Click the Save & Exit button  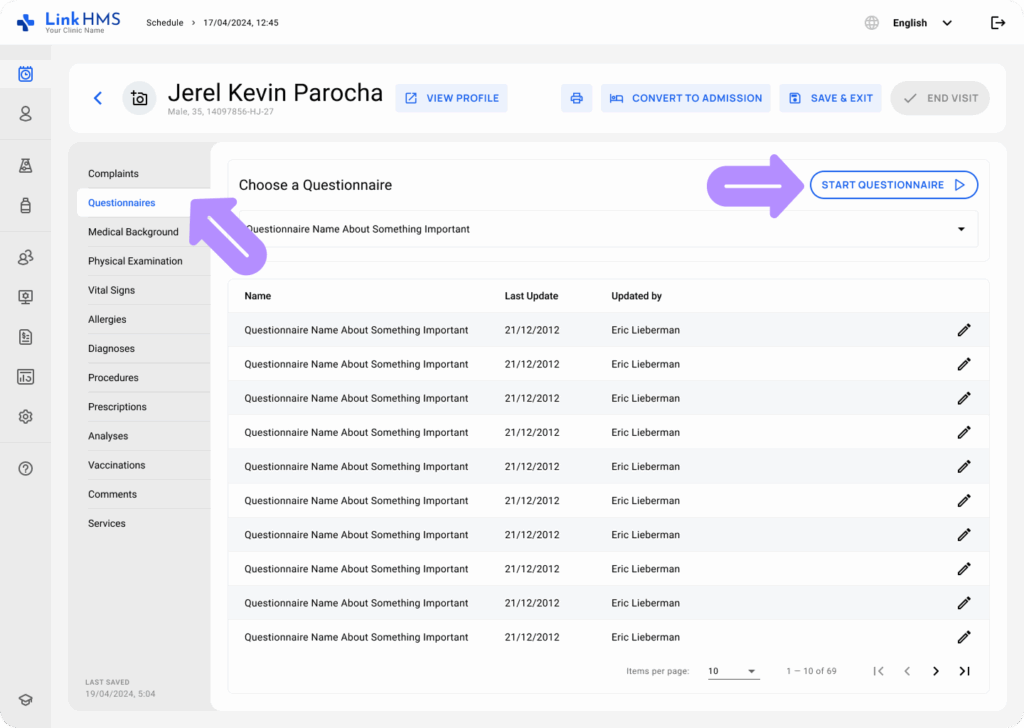click(830, 98)
